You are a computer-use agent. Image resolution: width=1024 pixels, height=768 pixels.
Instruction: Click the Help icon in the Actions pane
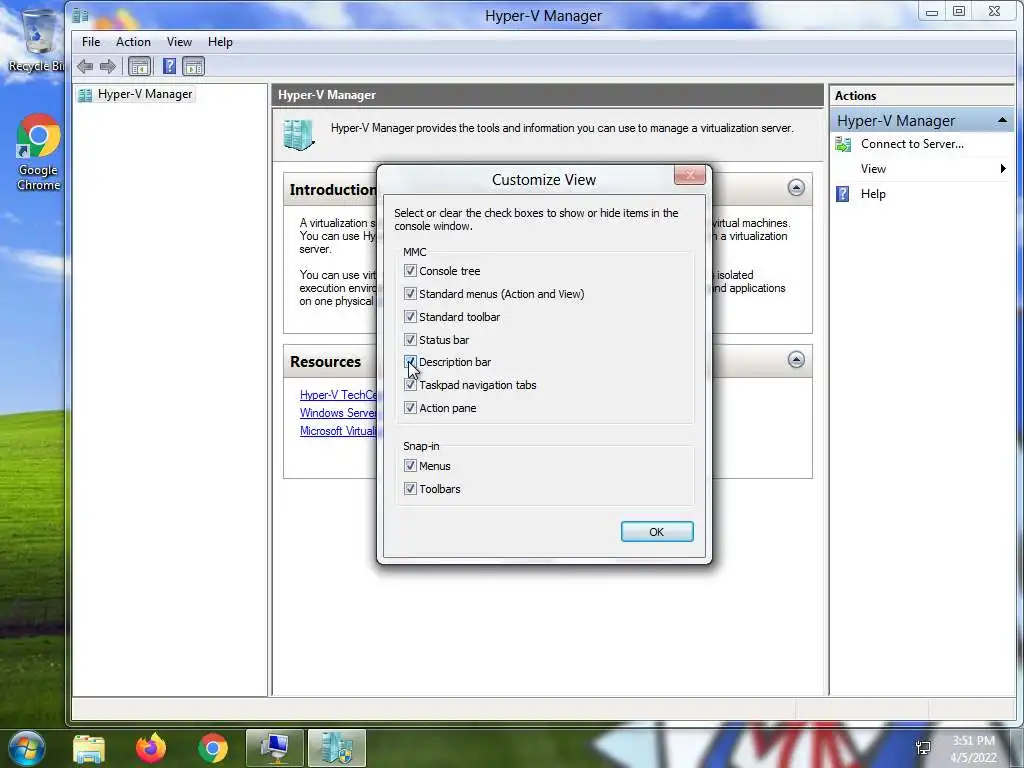(x=843, y=194)
